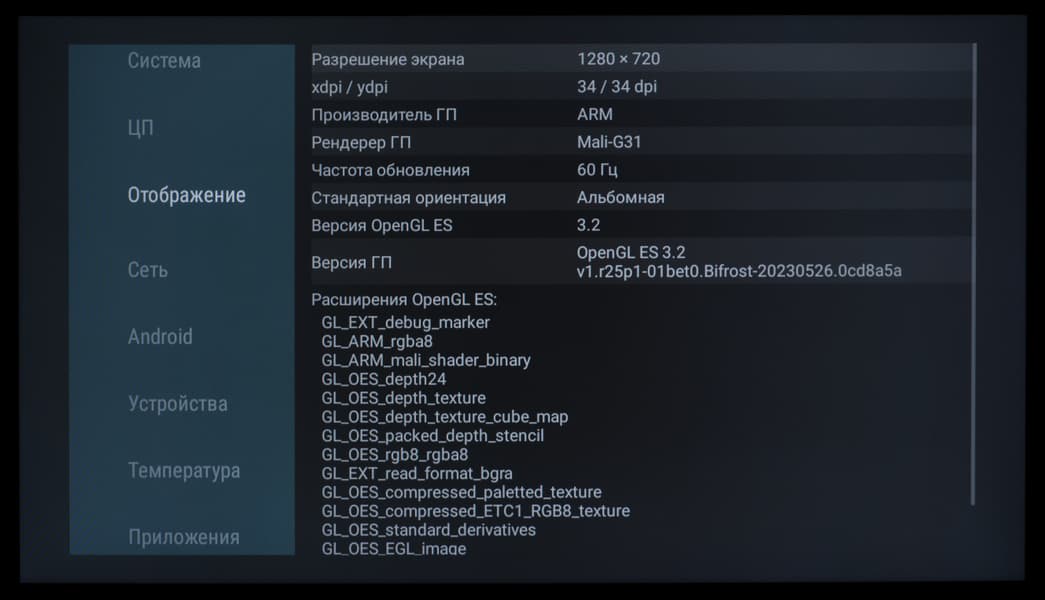Click GL_ARM_rgba8 extension
The height and width of the screenshot is (600, 1045).
click(x=377, y=341)
